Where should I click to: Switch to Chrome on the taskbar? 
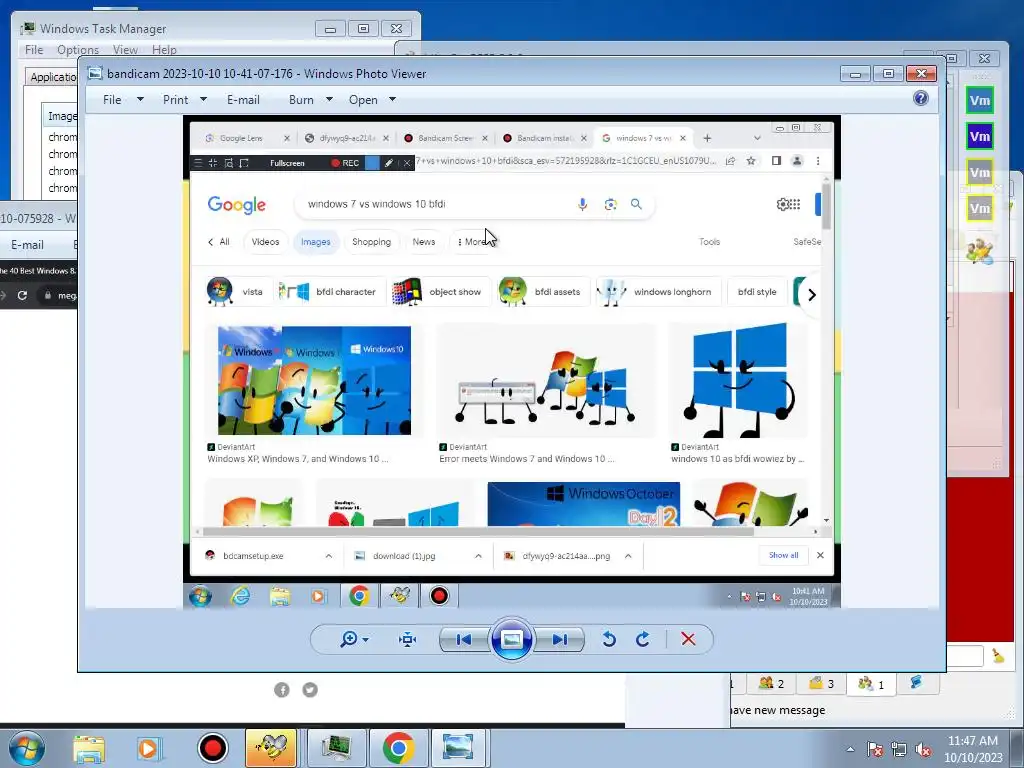click(x=398, y=748)
